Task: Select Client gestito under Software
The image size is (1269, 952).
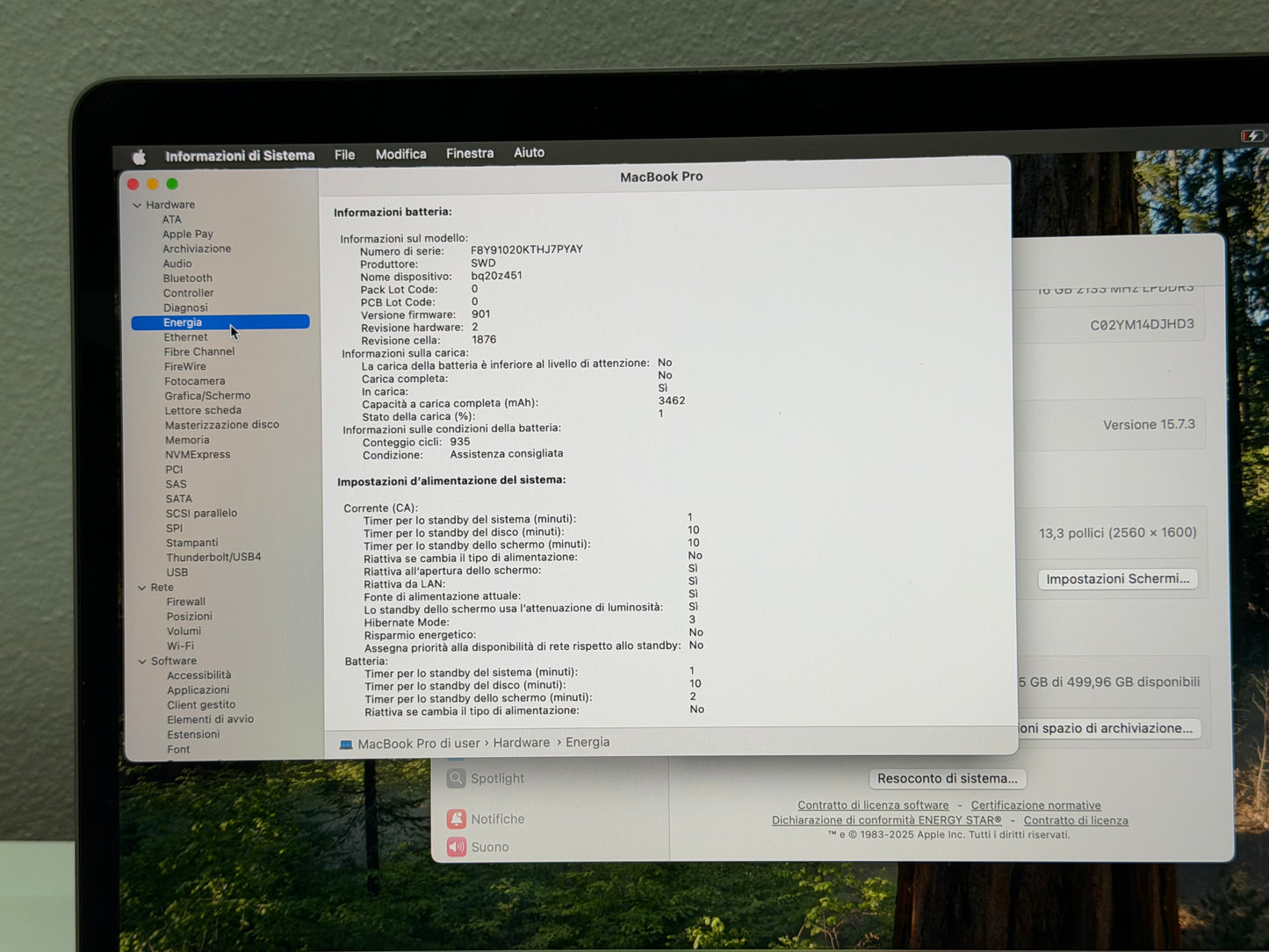Action: pyautogui.click(x=201, y=705)
